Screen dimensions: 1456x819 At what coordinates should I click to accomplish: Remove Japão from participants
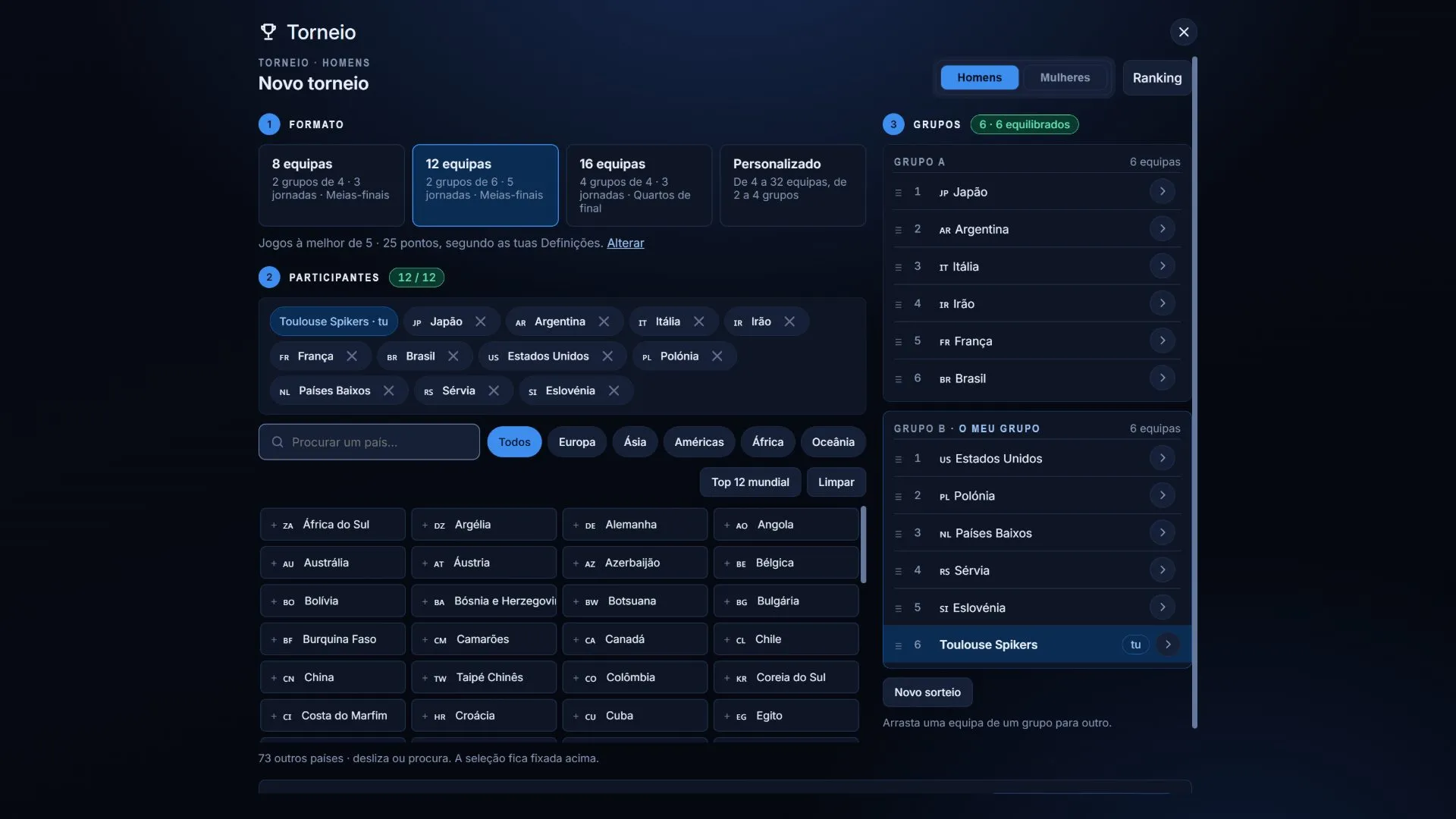pos(481,322)
